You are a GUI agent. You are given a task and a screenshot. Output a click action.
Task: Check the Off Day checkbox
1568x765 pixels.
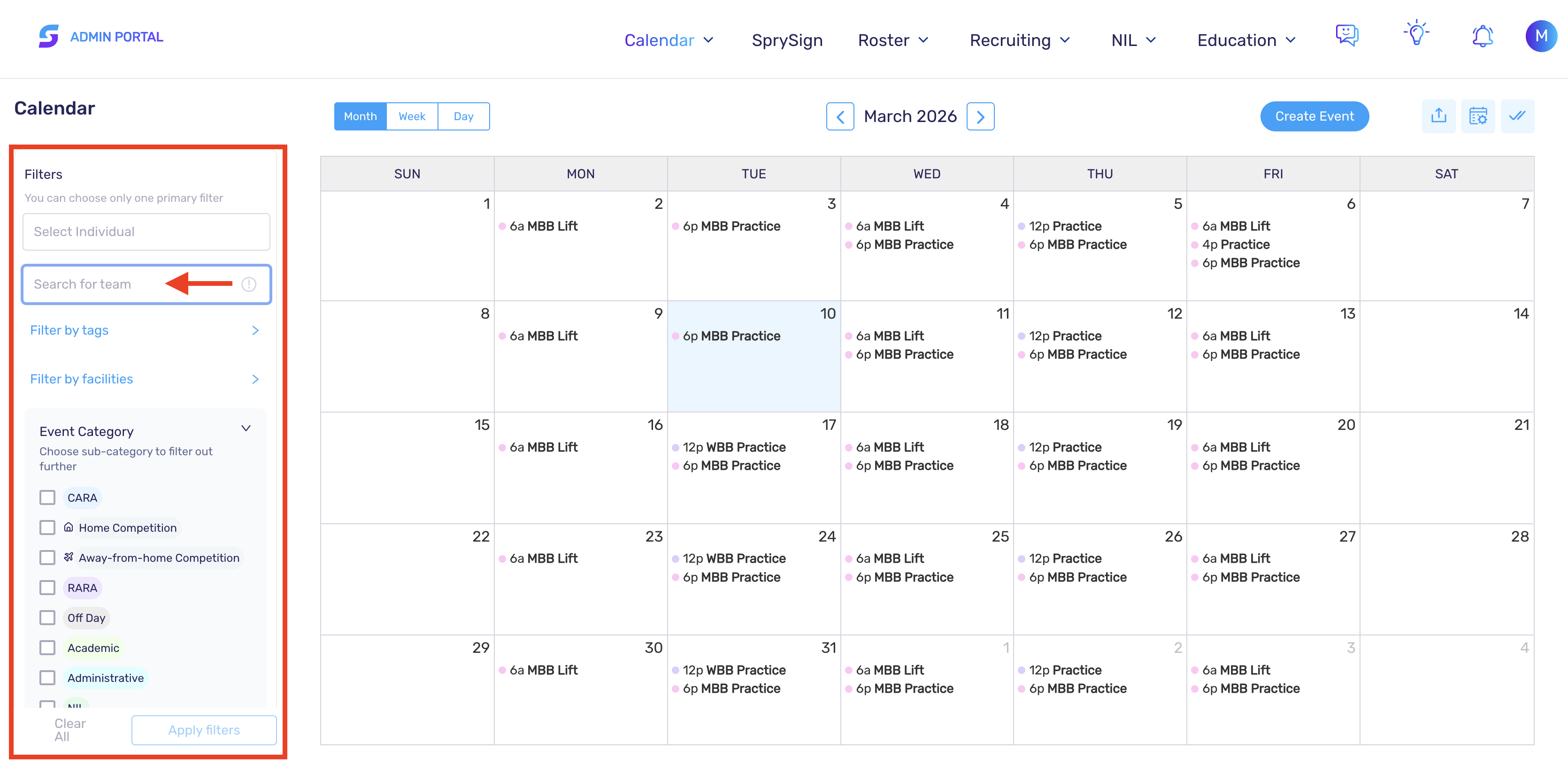pos(47,617)
